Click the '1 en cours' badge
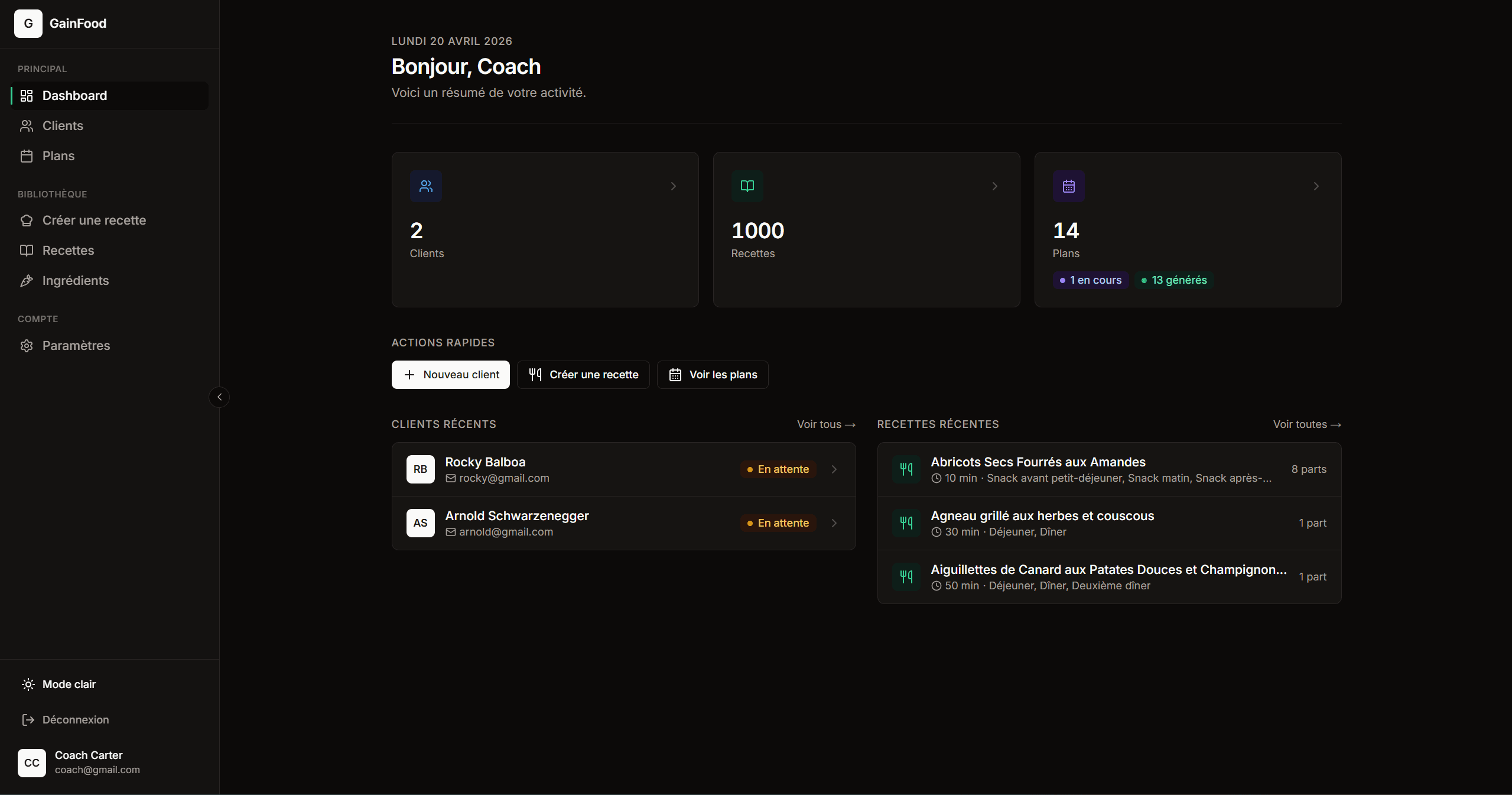The width and height of the screenshot is (1512, 795). pos(1091,280)
